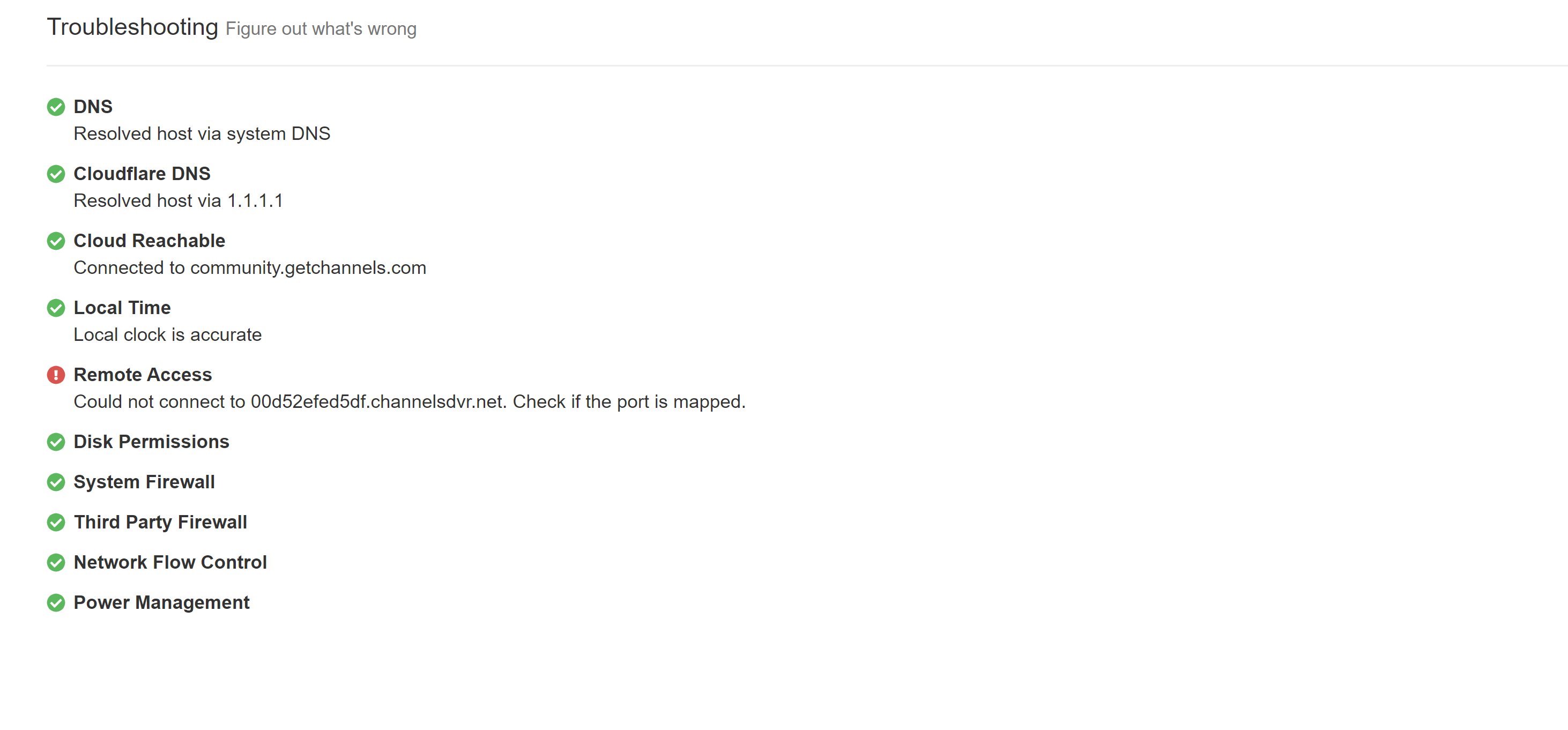Click the "Local clock is accurate" text
Image resolution: width=1568 pixels, height=730 pixels.
tap(167, 335)
